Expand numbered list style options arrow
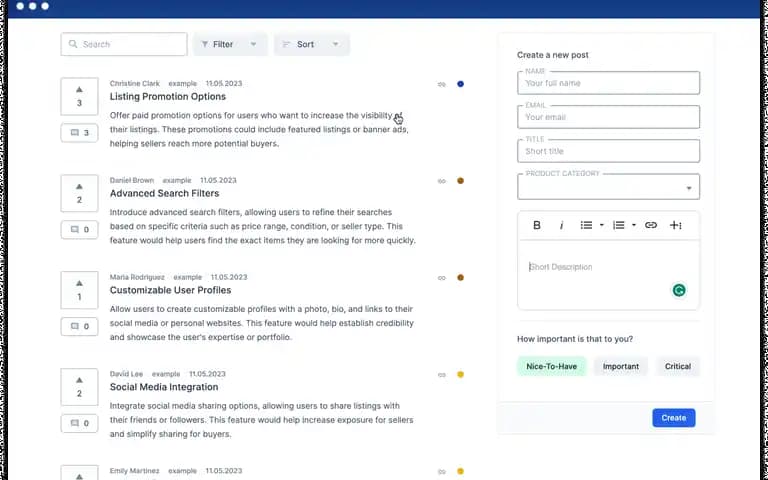The width and height of the screenshot is (768, 480). tap(634, 225)
